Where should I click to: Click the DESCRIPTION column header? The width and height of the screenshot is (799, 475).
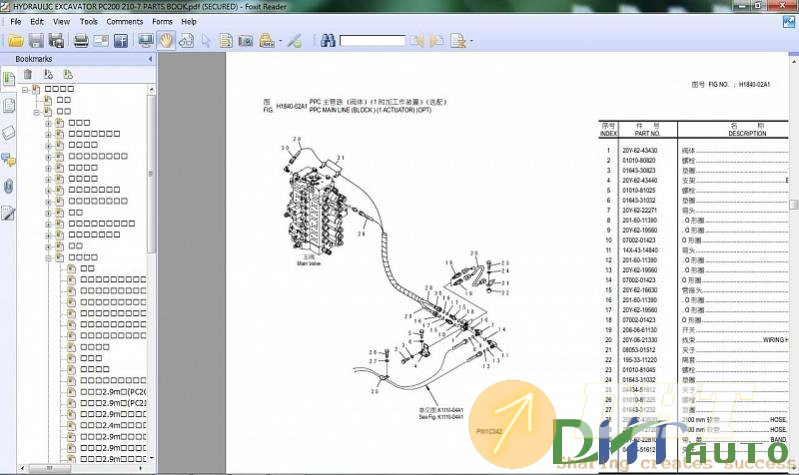pyautogui.click(x=747, y=133)
